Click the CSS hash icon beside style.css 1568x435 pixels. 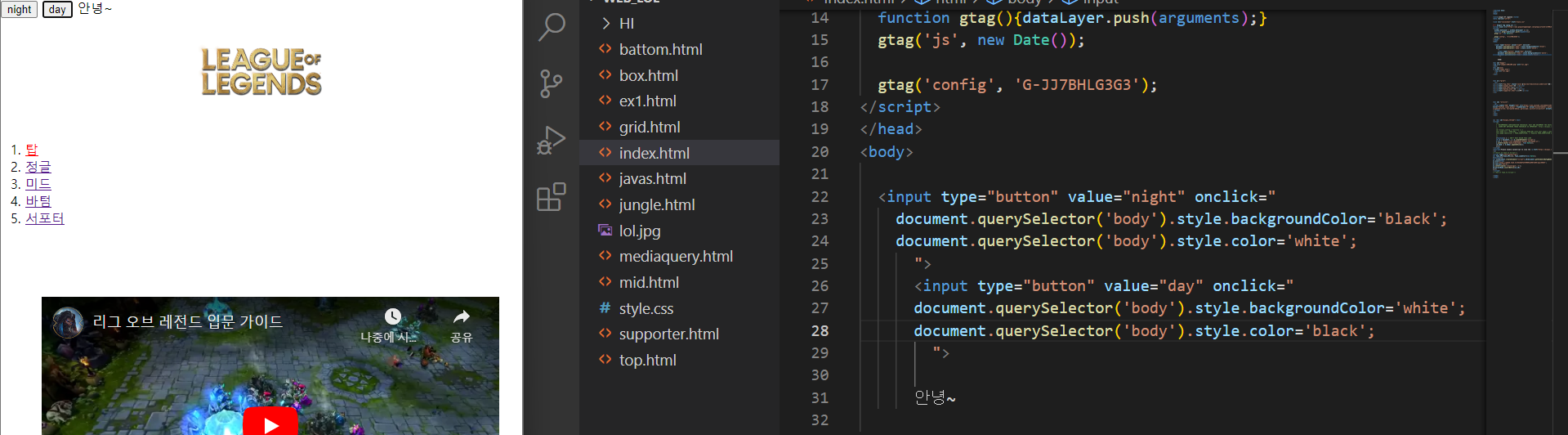(x=605, y=308)
